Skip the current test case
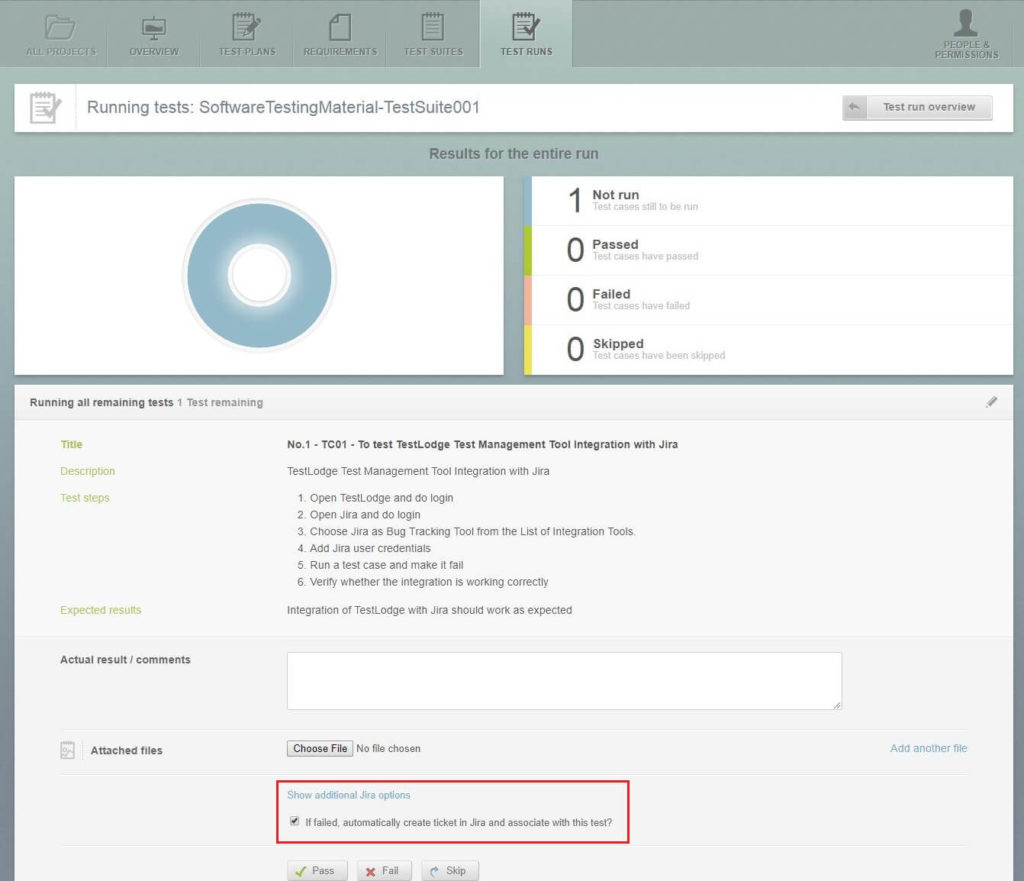 point(450,870)
